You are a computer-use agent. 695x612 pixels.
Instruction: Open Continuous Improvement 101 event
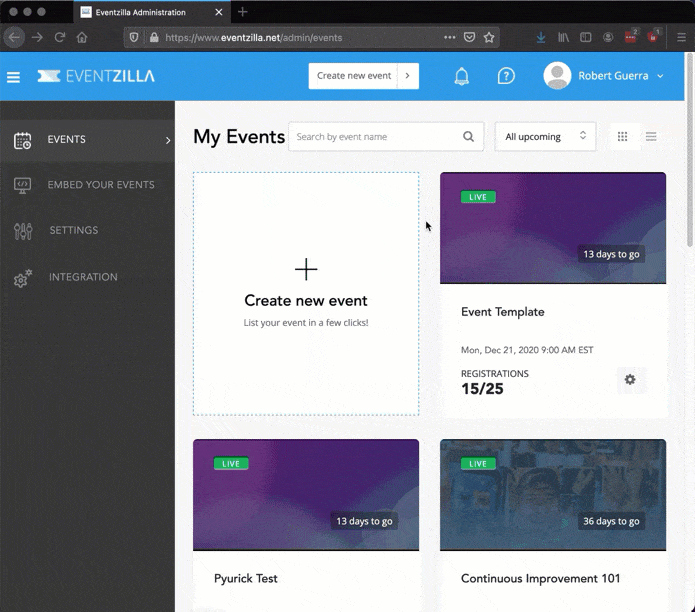click(540, 579)
